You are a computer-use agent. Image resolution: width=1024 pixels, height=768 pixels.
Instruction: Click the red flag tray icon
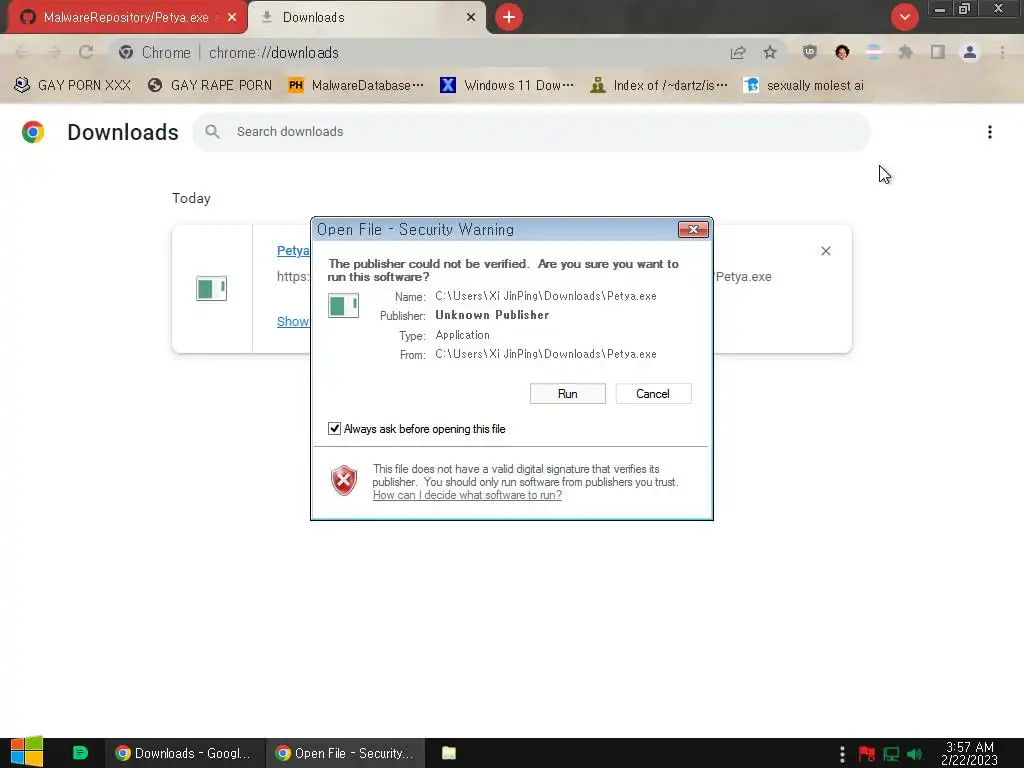coord(867,754)
